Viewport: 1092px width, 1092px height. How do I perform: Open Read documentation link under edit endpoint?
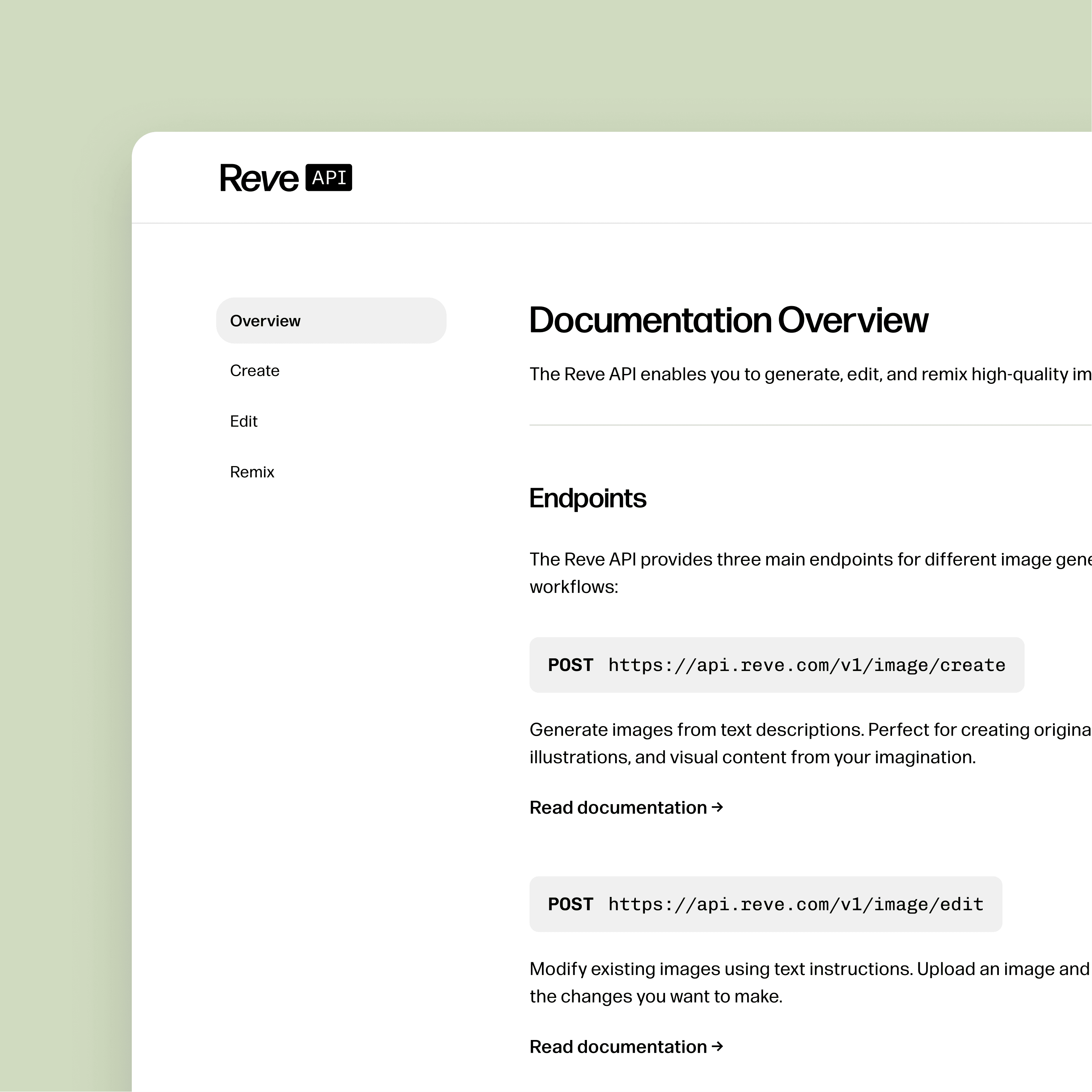tap(618, 1047)
